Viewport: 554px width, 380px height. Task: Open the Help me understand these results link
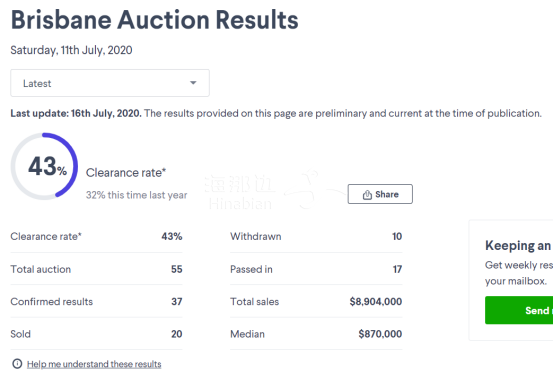[x=94, y=364]
